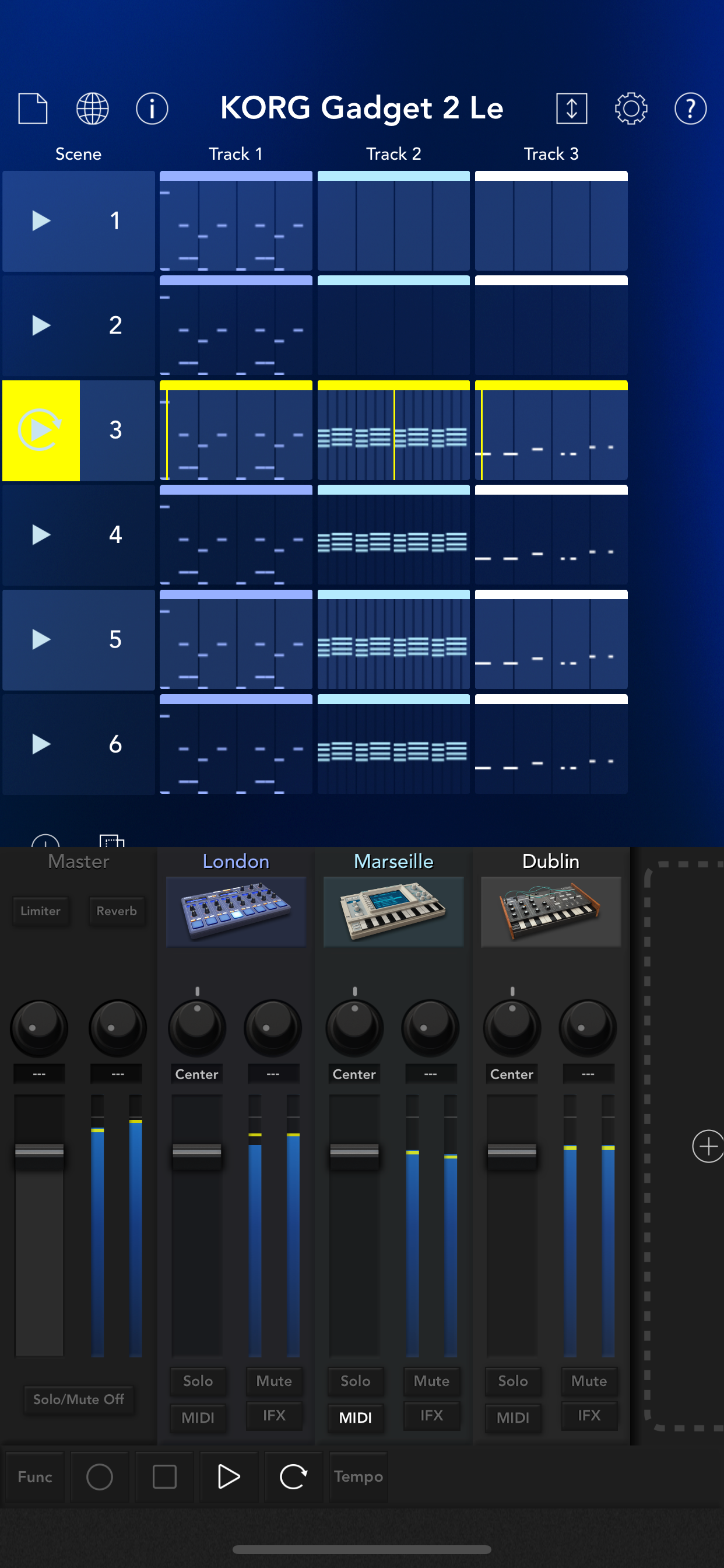Select the Marseille track name label
Viewport: 724px width, 1568px height.
tap(393, 862)
